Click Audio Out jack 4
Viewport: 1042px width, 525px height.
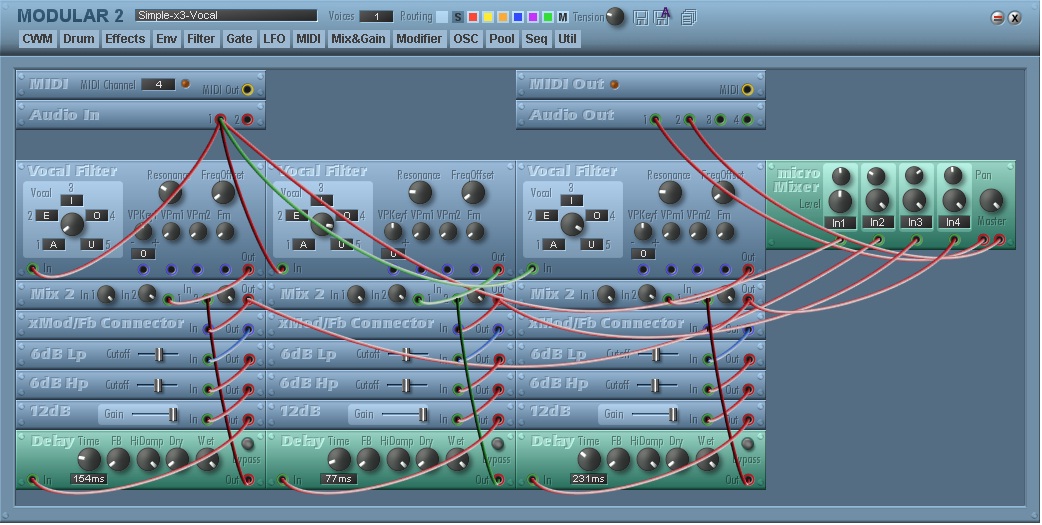point(748,120)
